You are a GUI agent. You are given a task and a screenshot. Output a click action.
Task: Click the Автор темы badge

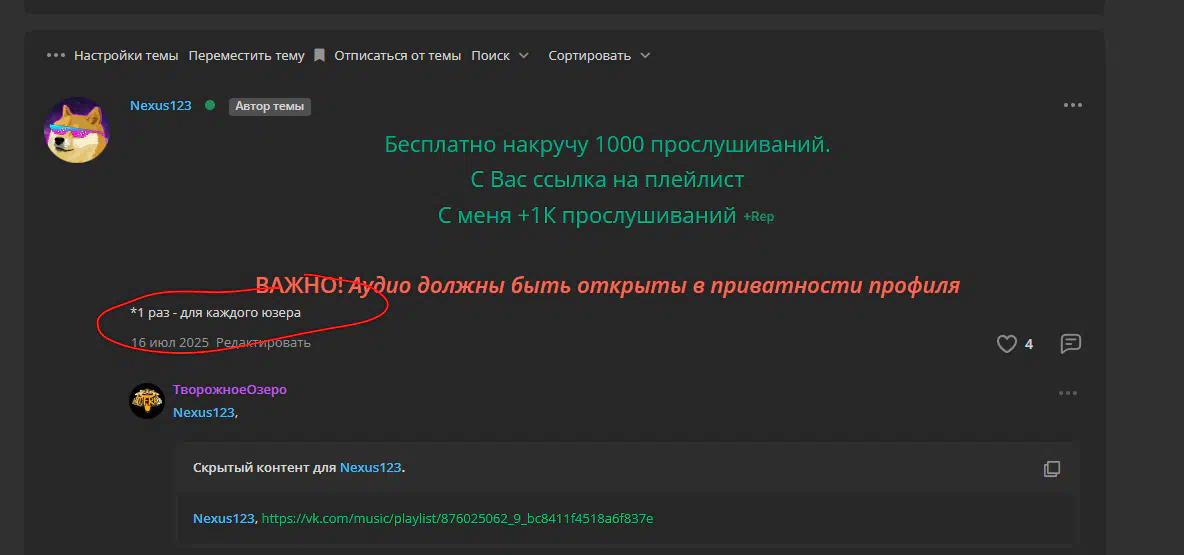point(269,106)
